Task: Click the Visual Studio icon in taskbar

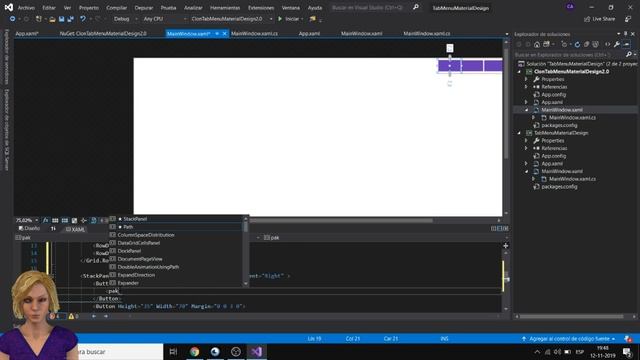Action: click(x=257, y=351)
